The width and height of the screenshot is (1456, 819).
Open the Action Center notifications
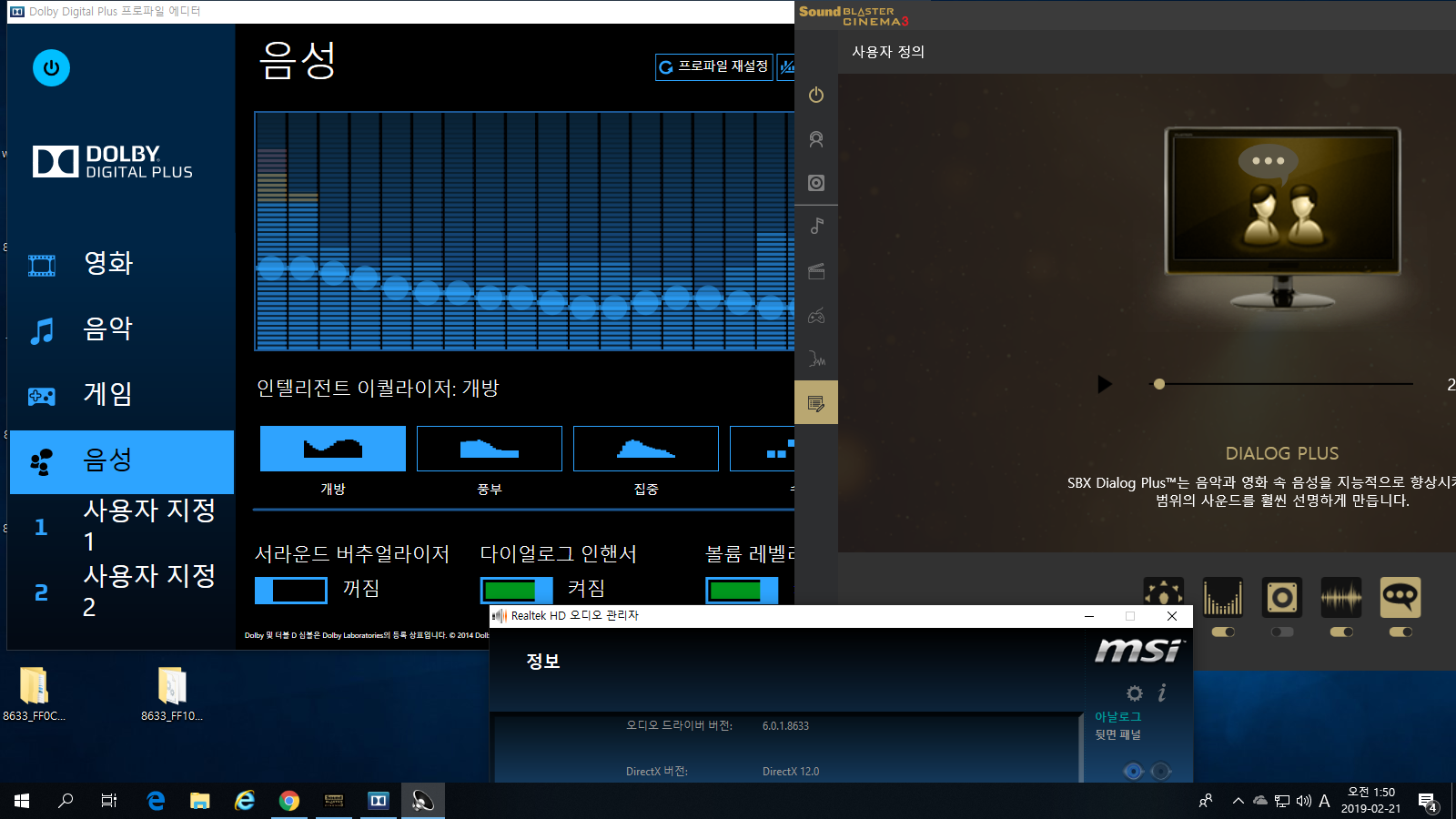click(1427, 801)
